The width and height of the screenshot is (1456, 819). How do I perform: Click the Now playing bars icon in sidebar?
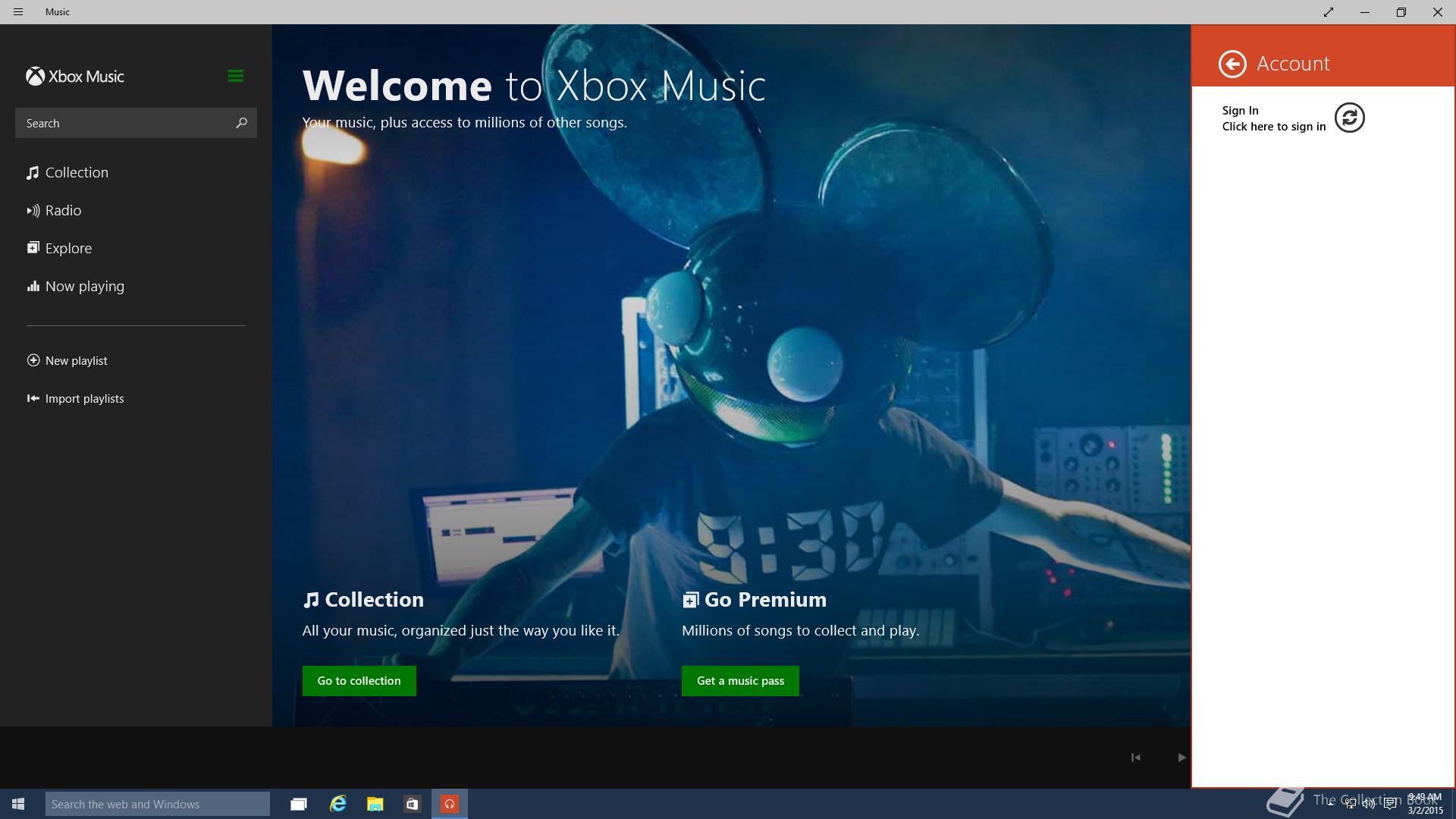click(x=33, y=286)
